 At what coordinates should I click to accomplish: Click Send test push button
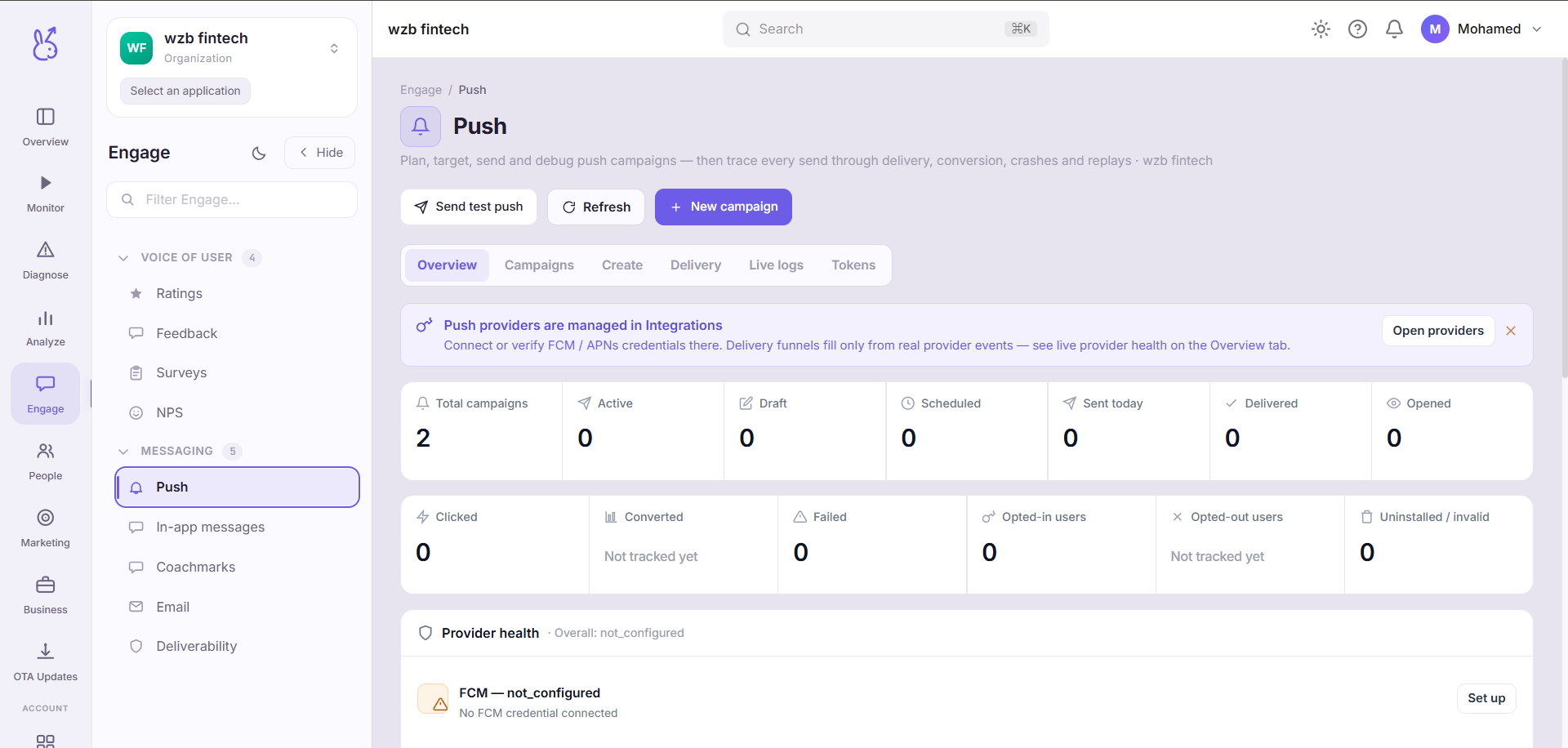point(469,207)
